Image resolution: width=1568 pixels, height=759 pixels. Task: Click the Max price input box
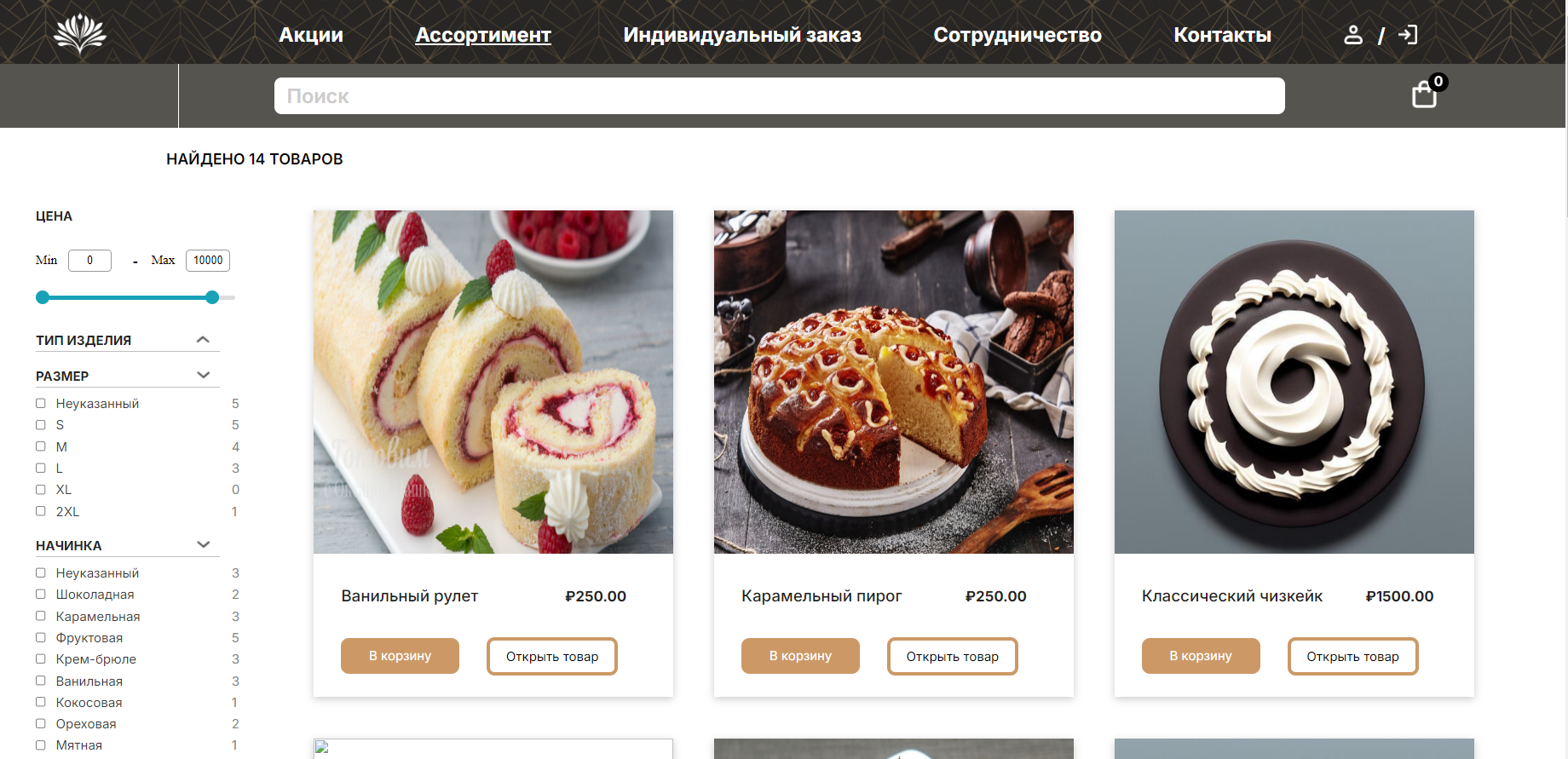tap(208, 261)
